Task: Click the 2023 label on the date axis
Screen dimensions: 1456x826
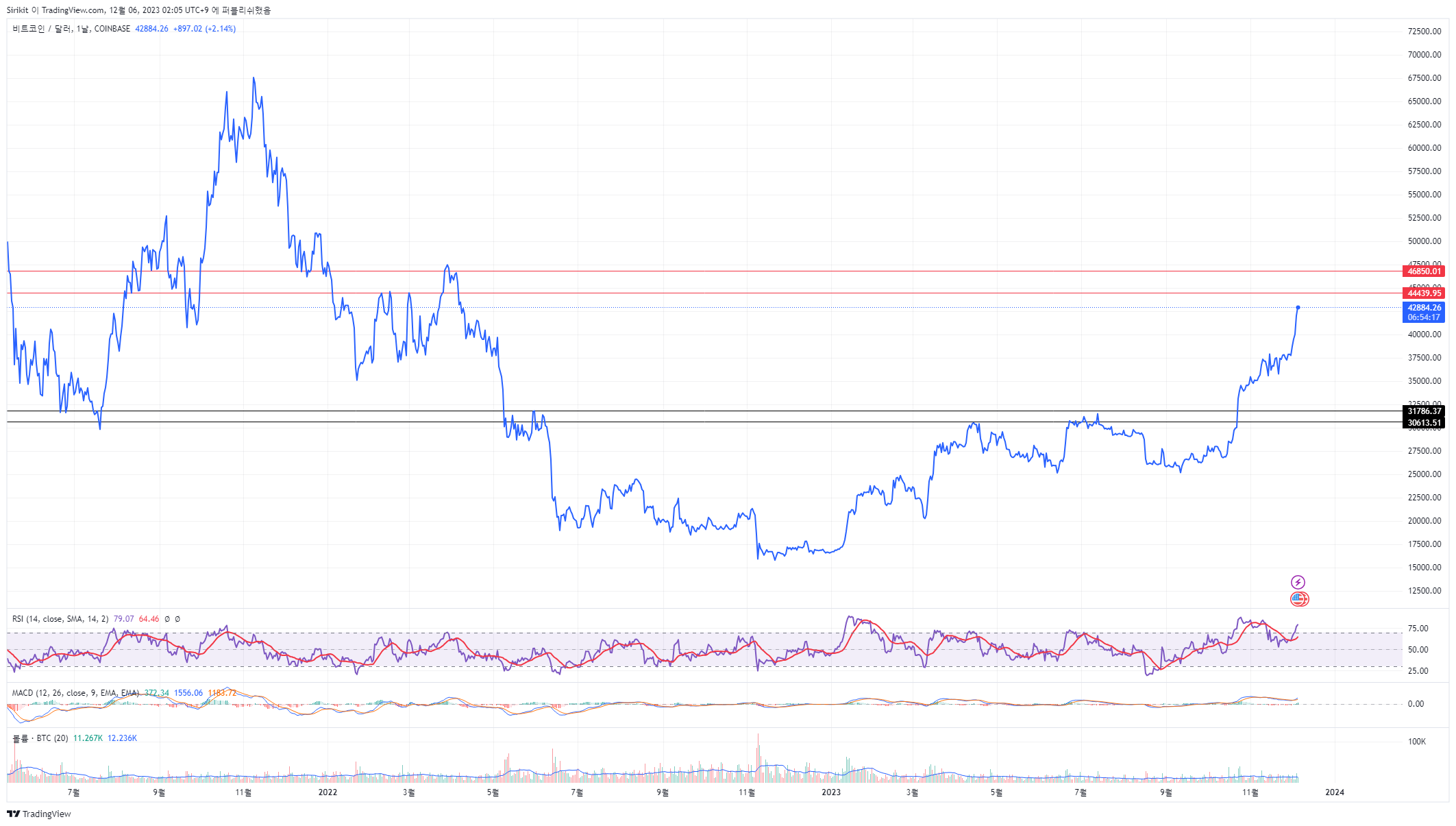Action: [830, 792]
